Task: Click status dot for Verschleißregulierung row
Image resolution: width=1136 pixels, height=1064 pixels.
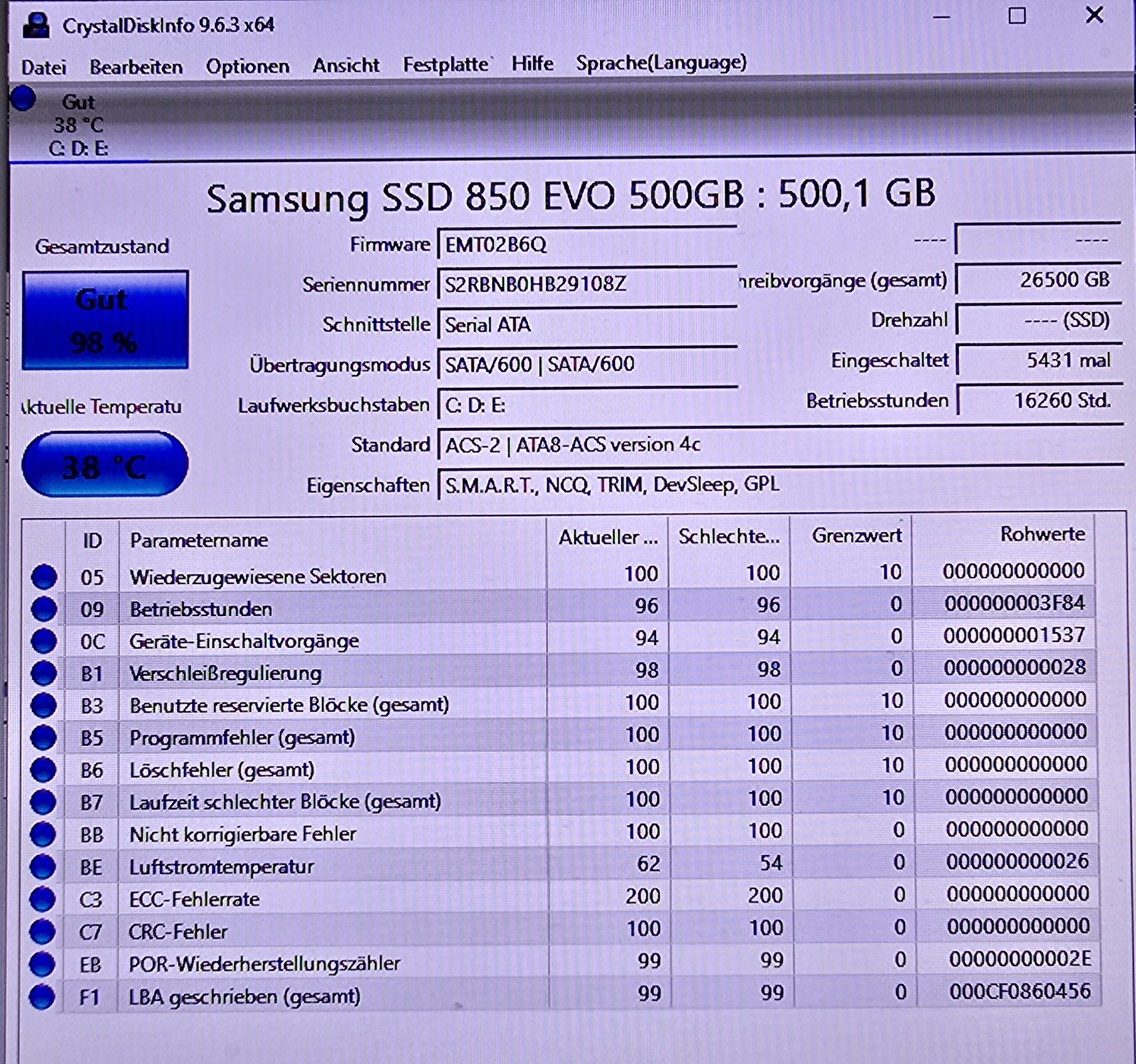Action: 43,673
